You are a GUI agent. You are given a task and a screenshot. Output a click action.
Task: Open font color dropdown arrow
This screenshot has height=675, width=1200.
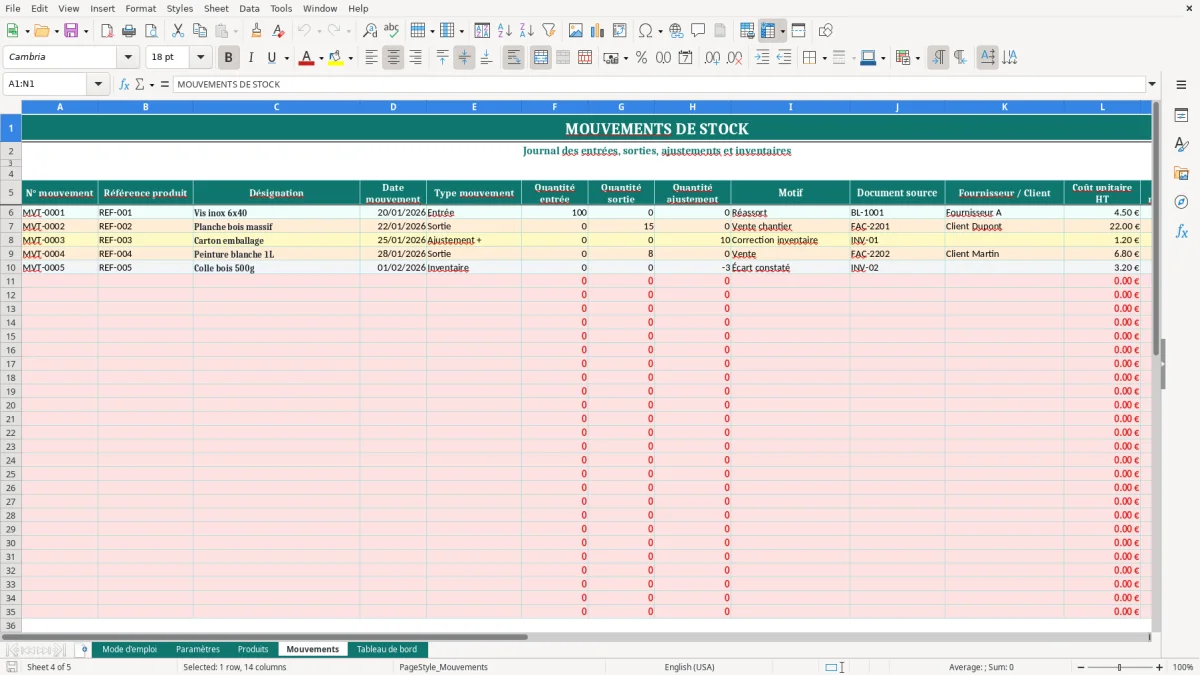[321, 58]
